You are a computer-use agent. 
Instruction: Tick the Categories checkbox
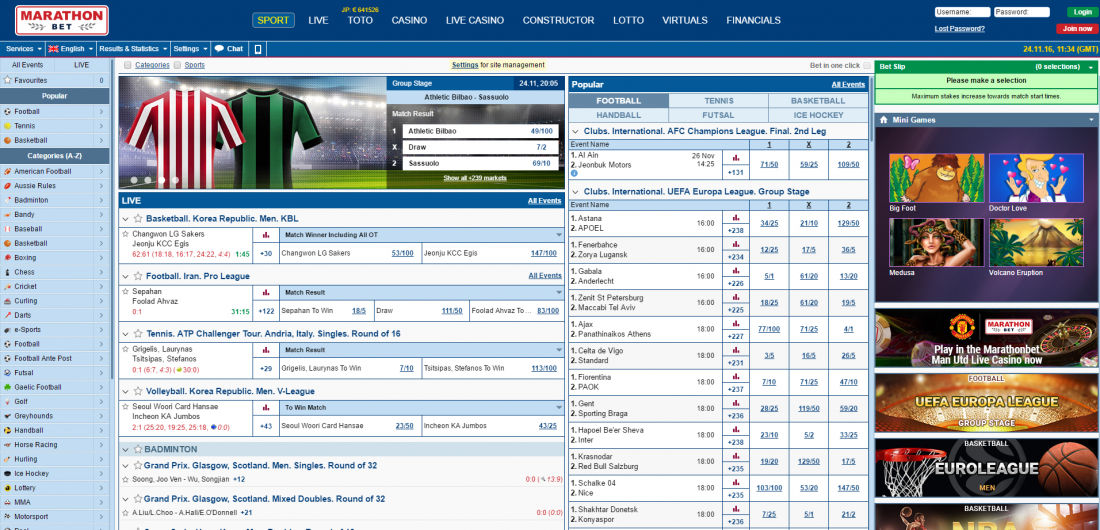[128, 65]
